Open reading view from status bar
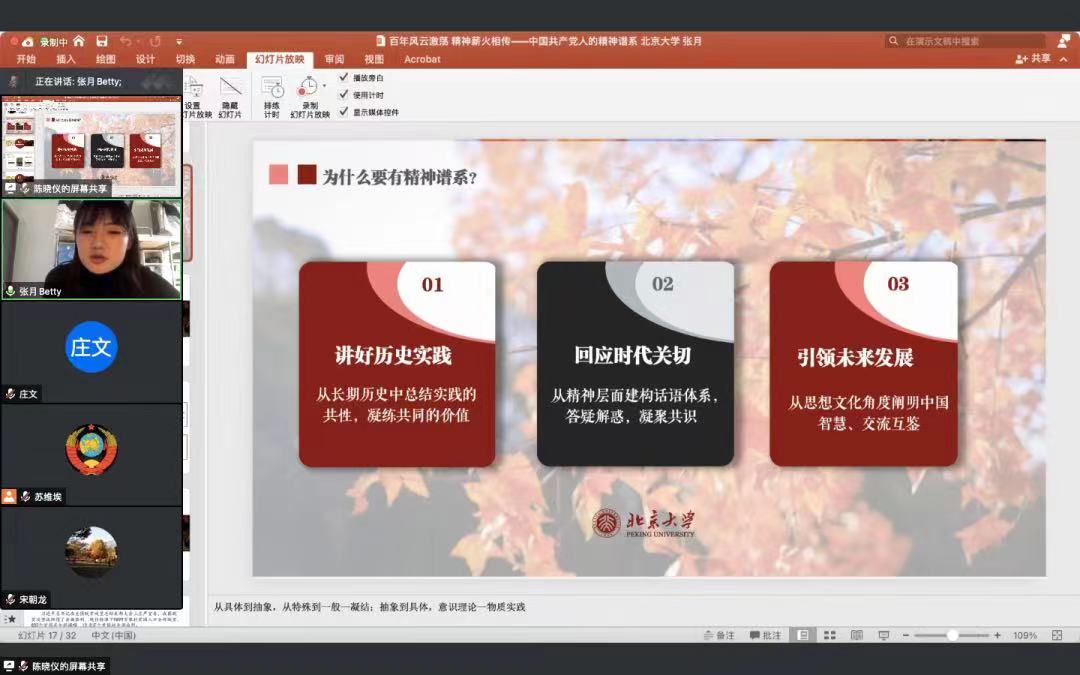The image size is (1080, 675). (856, 635)
